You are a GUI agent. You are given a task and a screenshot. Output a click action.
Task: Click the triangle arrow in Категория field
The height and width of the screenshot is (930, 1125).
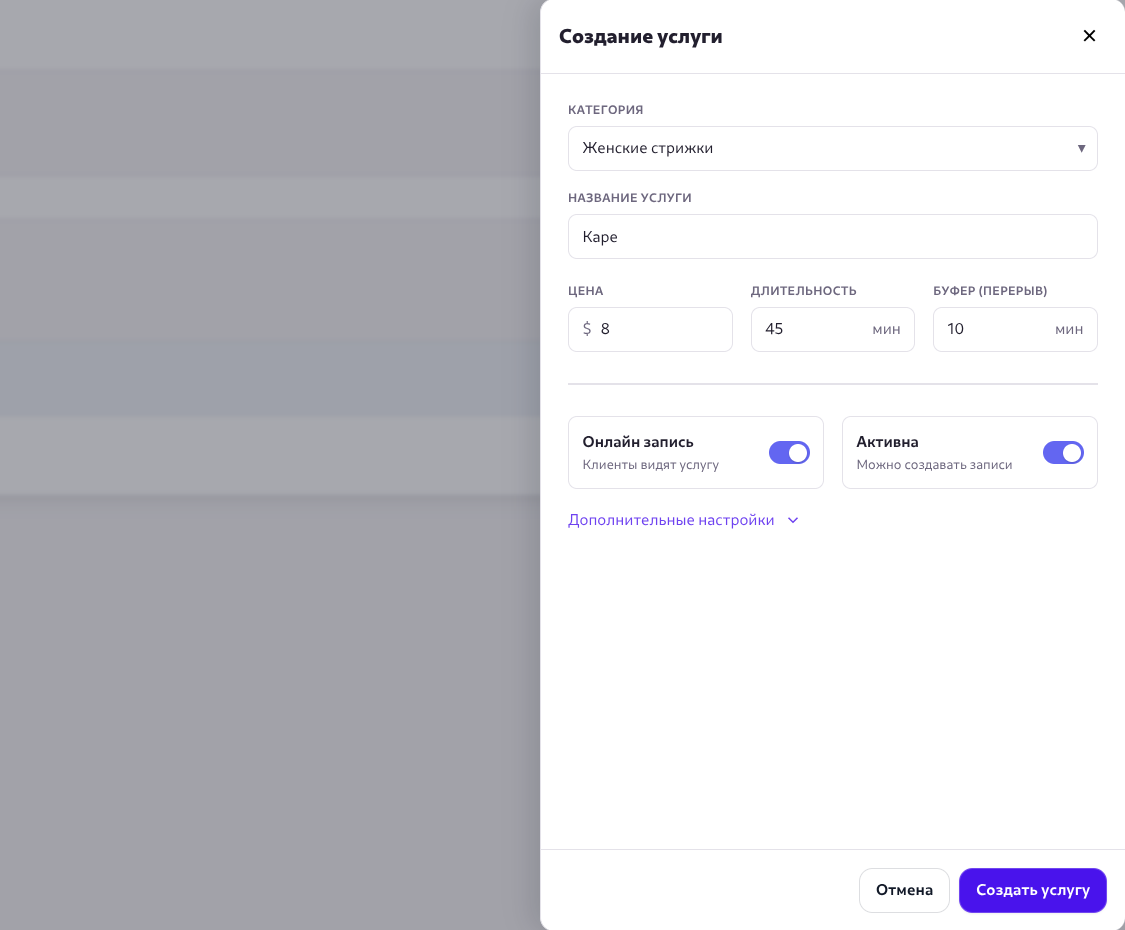(1081, 148)
